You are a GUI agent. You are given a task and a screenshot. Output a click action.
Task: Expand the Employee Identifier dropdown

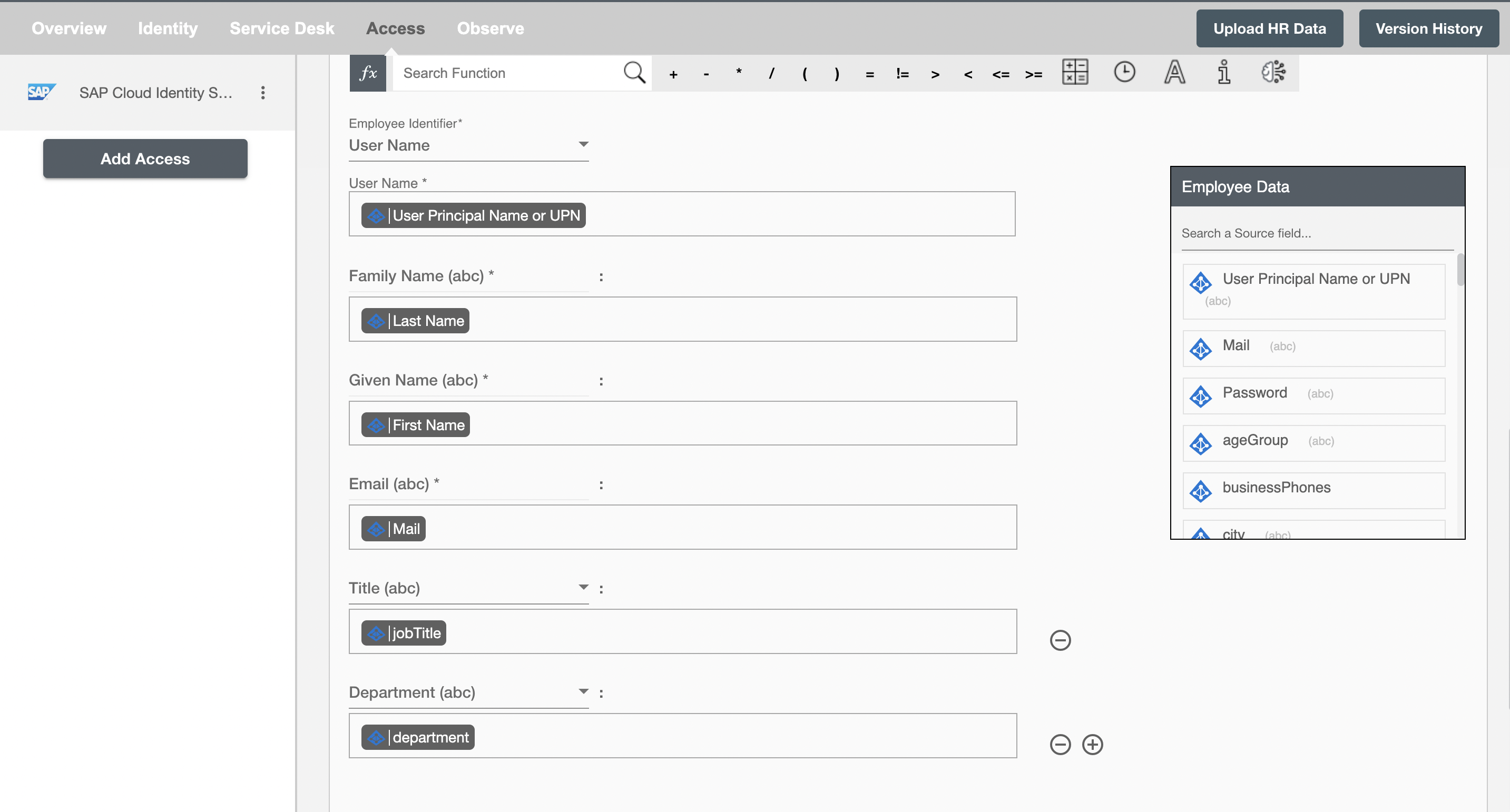582,145
